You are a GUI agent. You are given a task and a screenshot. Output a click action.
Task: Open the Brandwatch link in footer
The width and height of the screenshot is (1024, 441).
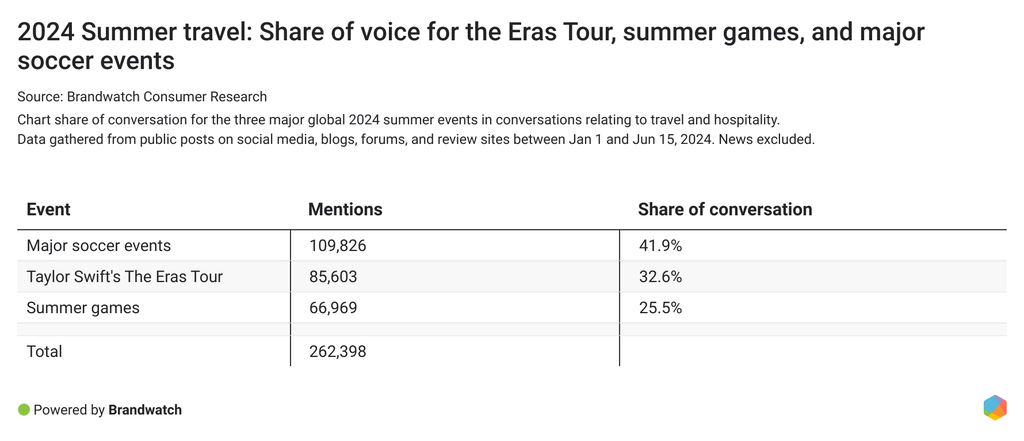coord(145,410)
